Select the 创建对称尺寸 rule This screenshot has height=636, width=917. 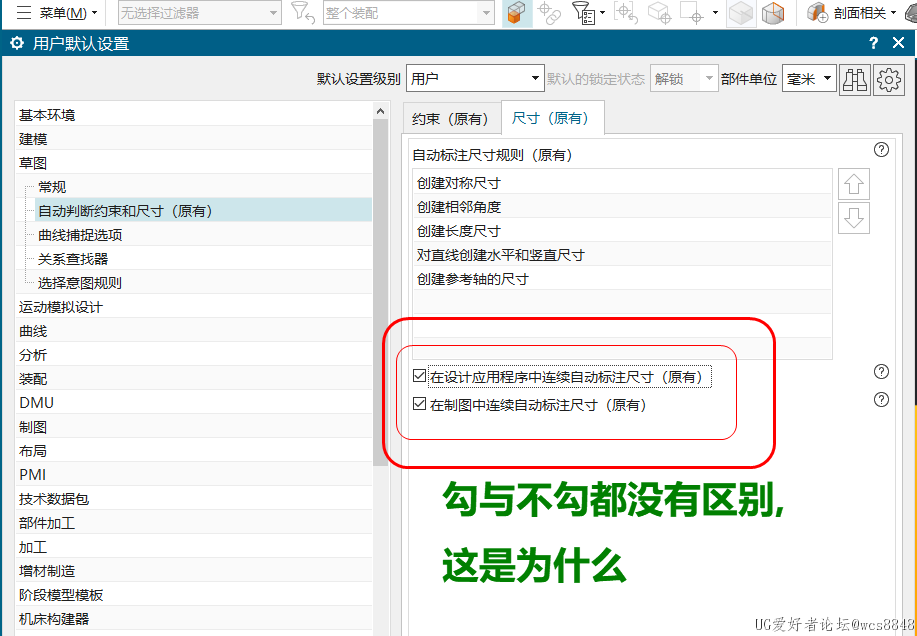pos(622,183)
